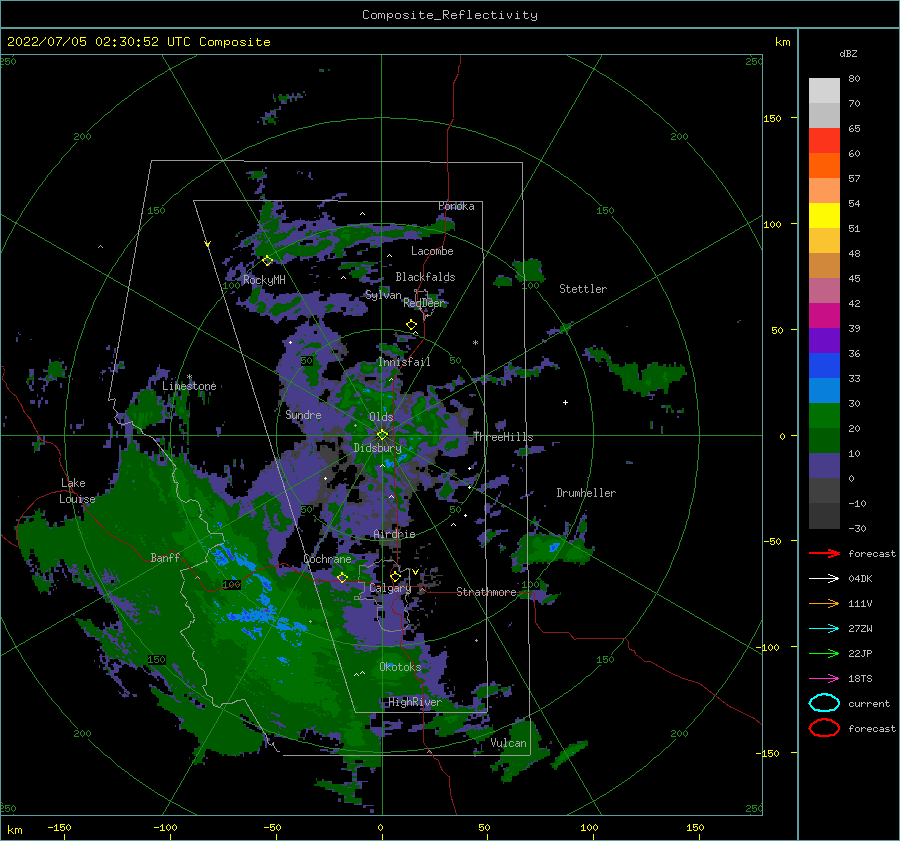This screenshot has height=841, width=900.
Task: Click the yellow arrow marker northwest of RockyMH
Action: coord(208,245)
